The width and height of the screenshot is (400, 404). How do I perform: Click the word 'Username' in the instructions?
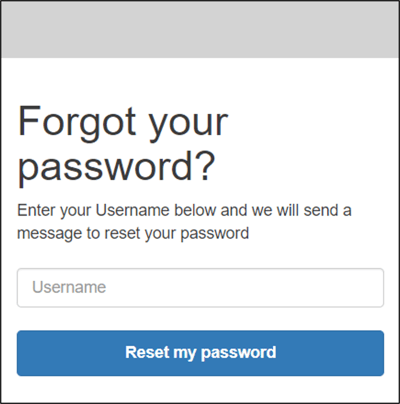[133, 211]
